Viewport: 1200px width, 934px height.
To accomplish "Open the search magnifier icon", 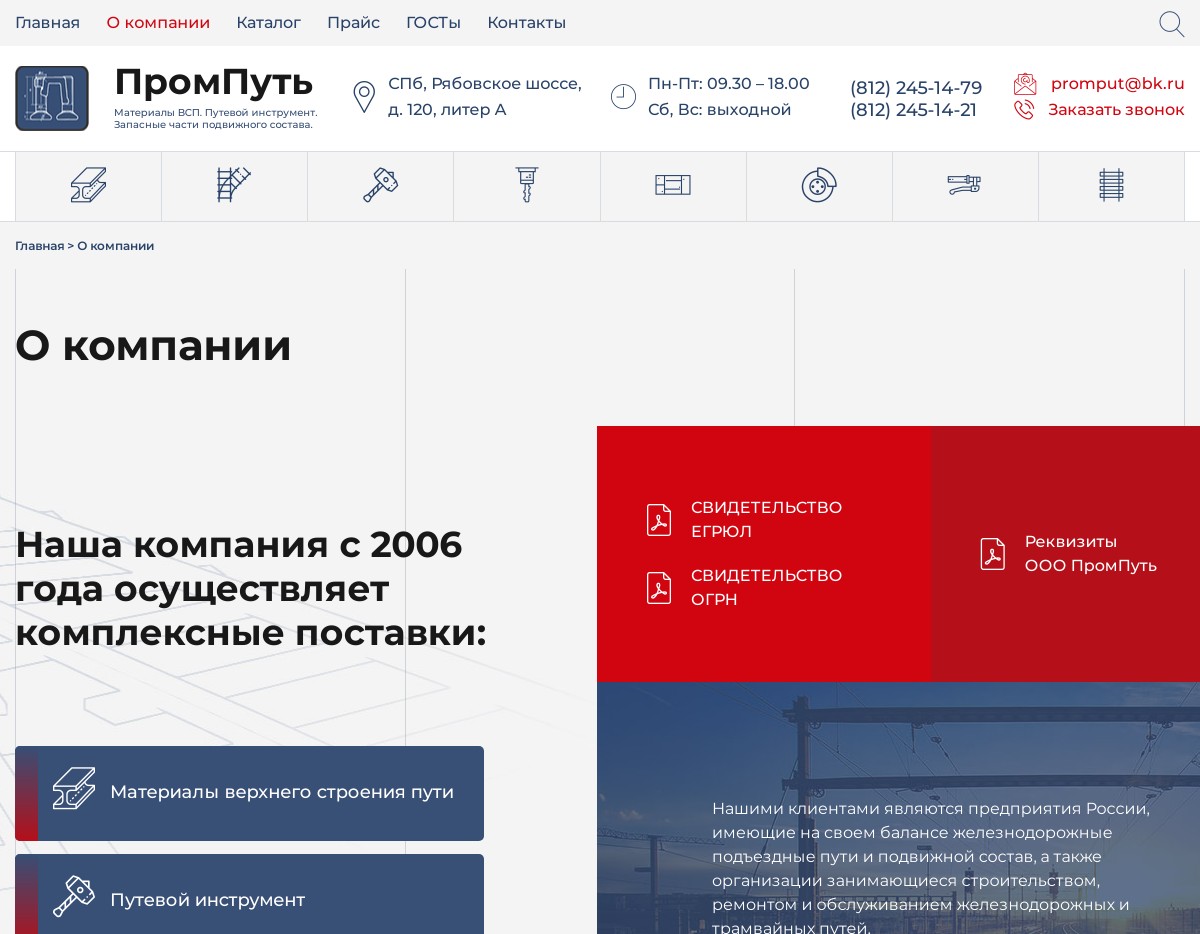I will pyautogui.click(x=1171, y=24).
